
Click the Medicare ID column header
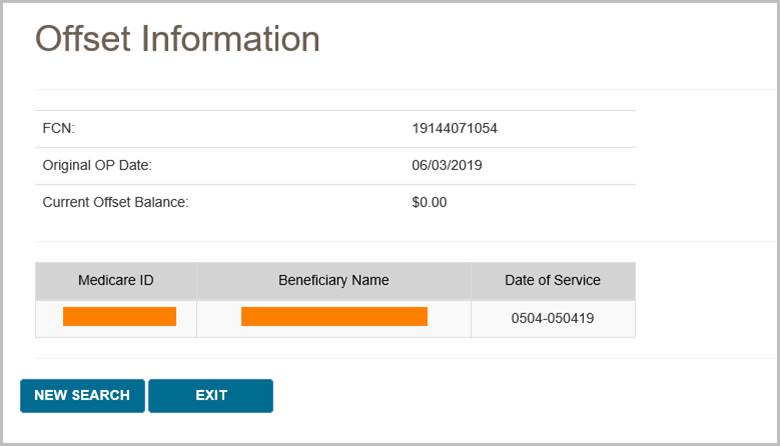coord(116,281)
